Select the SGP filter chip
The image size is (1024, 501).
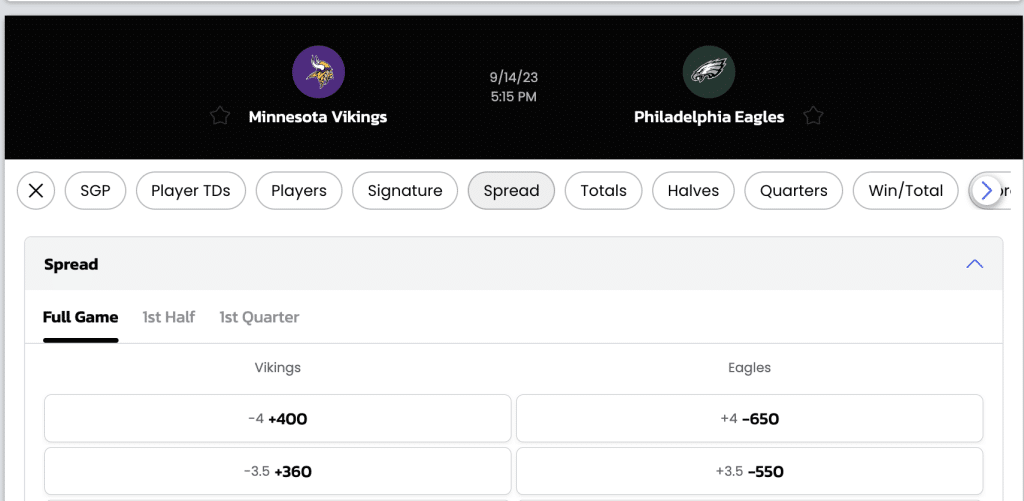[95, 191]
